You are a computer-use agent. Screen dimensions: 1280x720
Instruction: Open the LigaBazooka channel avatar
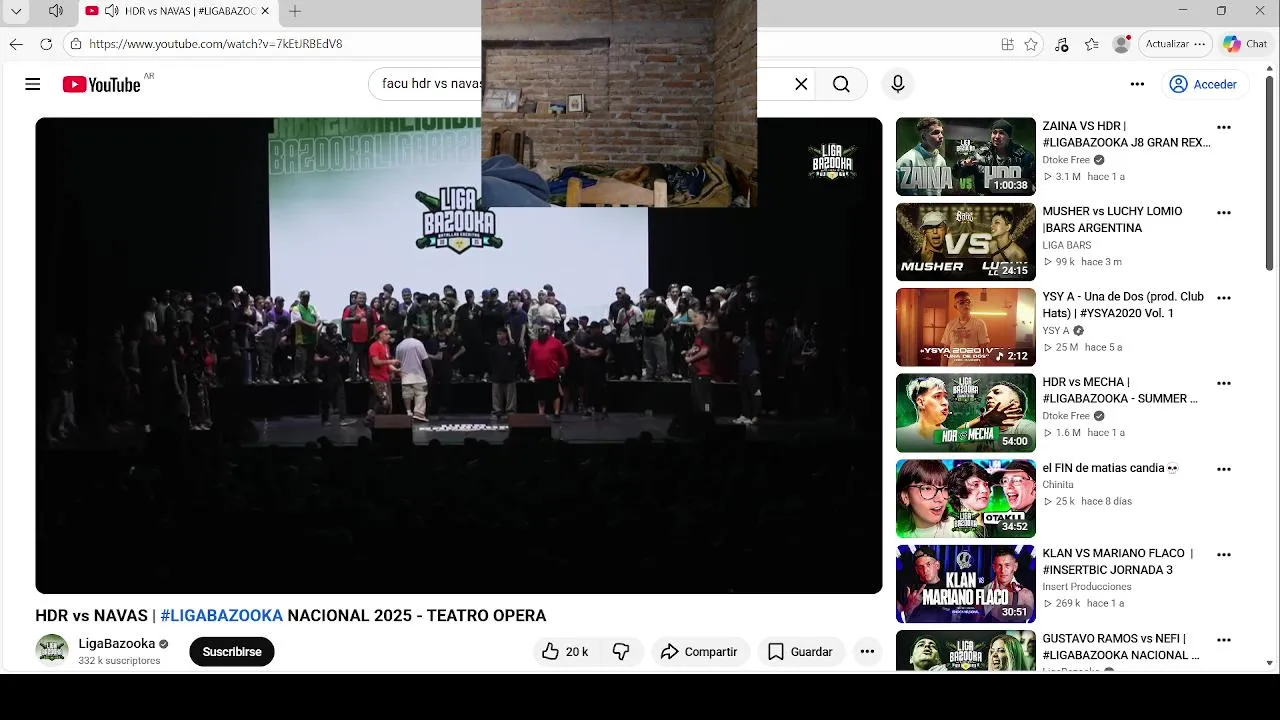click(x=52, y=650)
